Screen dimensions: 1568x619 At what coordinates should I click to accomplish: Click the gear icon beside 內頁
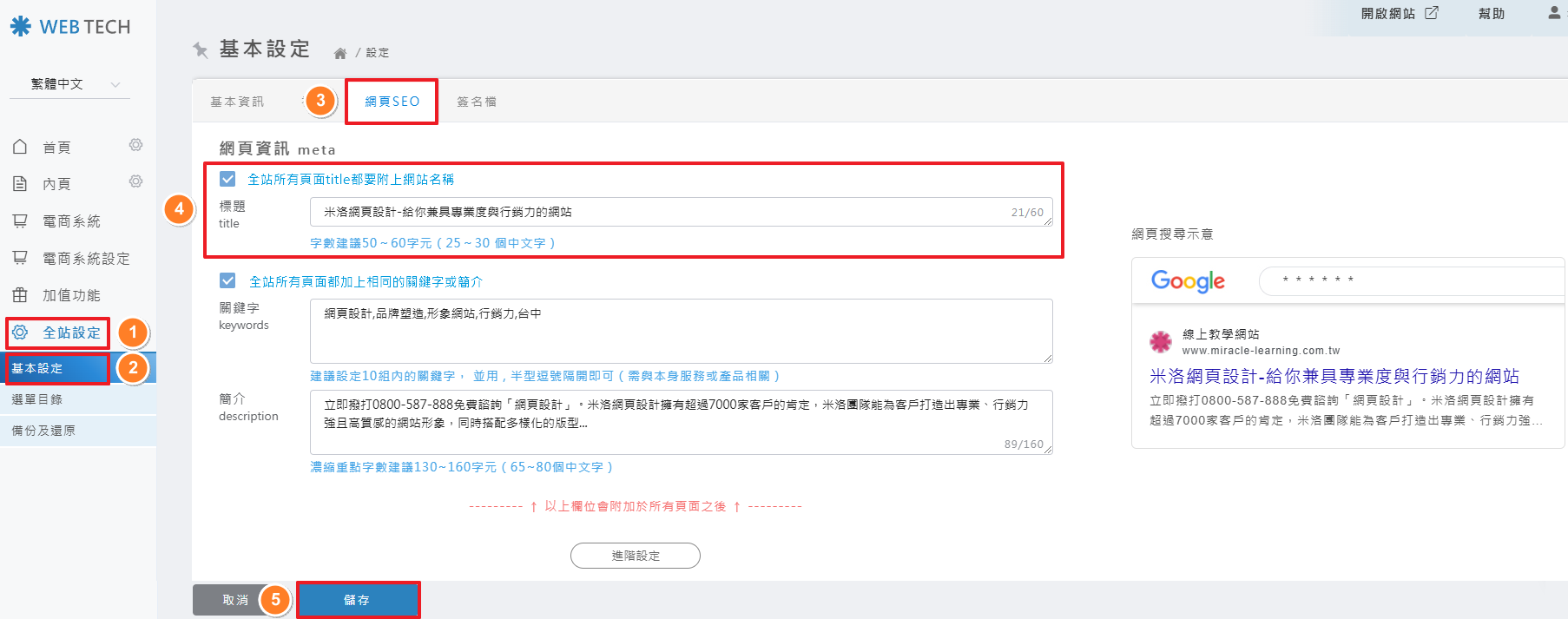click(135, 181)
